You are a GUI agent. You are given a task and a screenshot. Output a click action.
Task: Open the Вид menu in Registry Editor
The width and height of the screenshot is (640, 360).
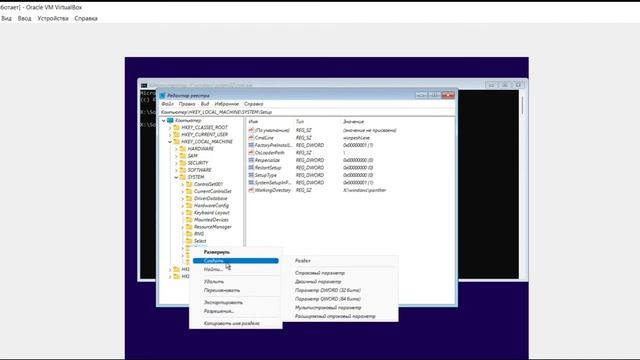pos(205,104)
